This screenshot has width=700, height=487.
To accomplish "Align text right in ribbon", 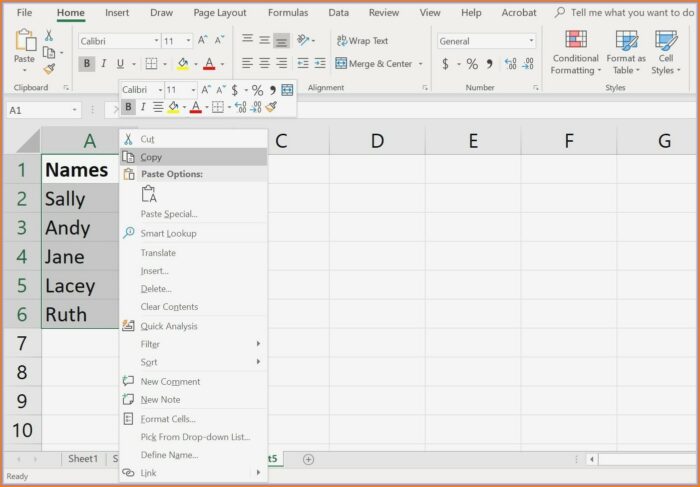I will pyautogui.click(x=281, y=63).
